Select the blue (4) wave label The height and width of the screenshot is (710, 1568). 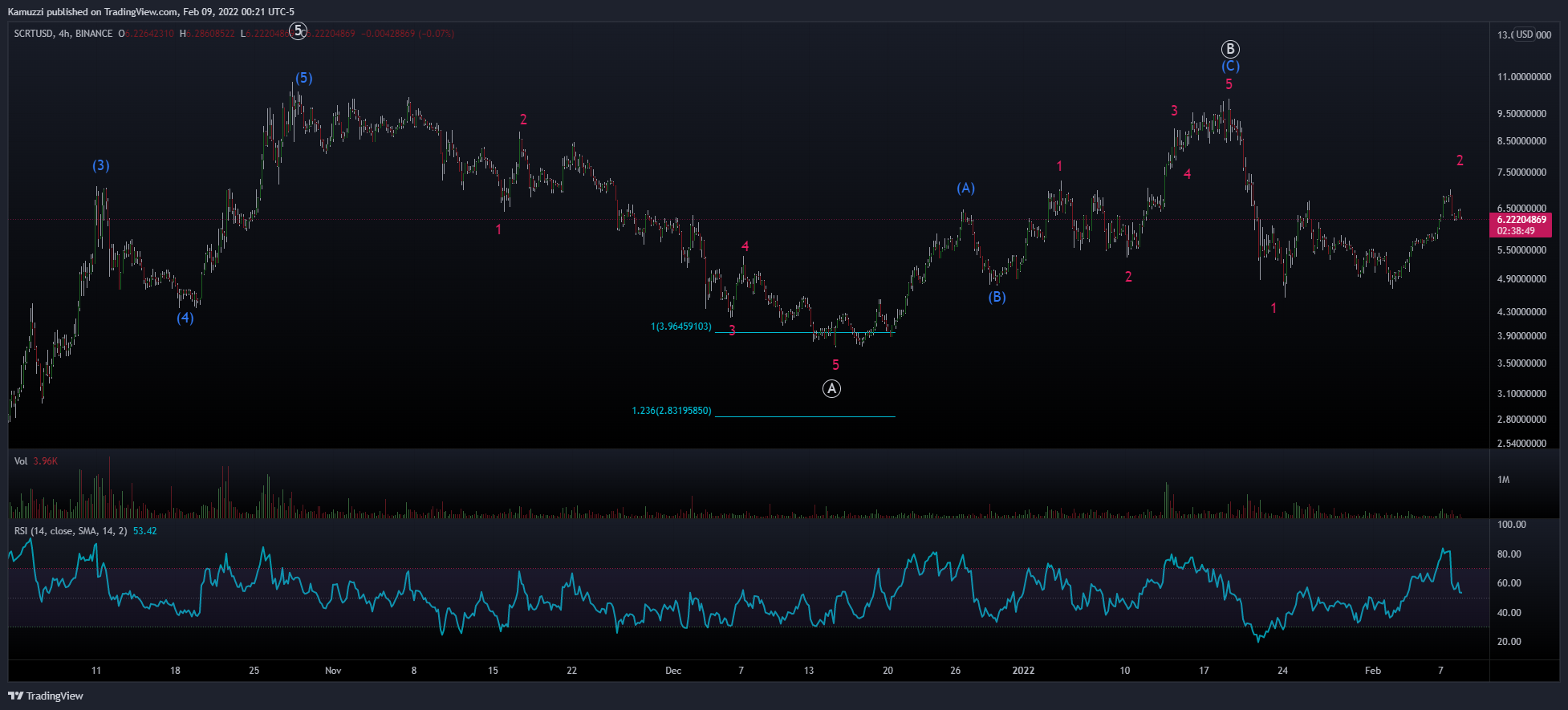pyautogui.click(x=185, y=318)
